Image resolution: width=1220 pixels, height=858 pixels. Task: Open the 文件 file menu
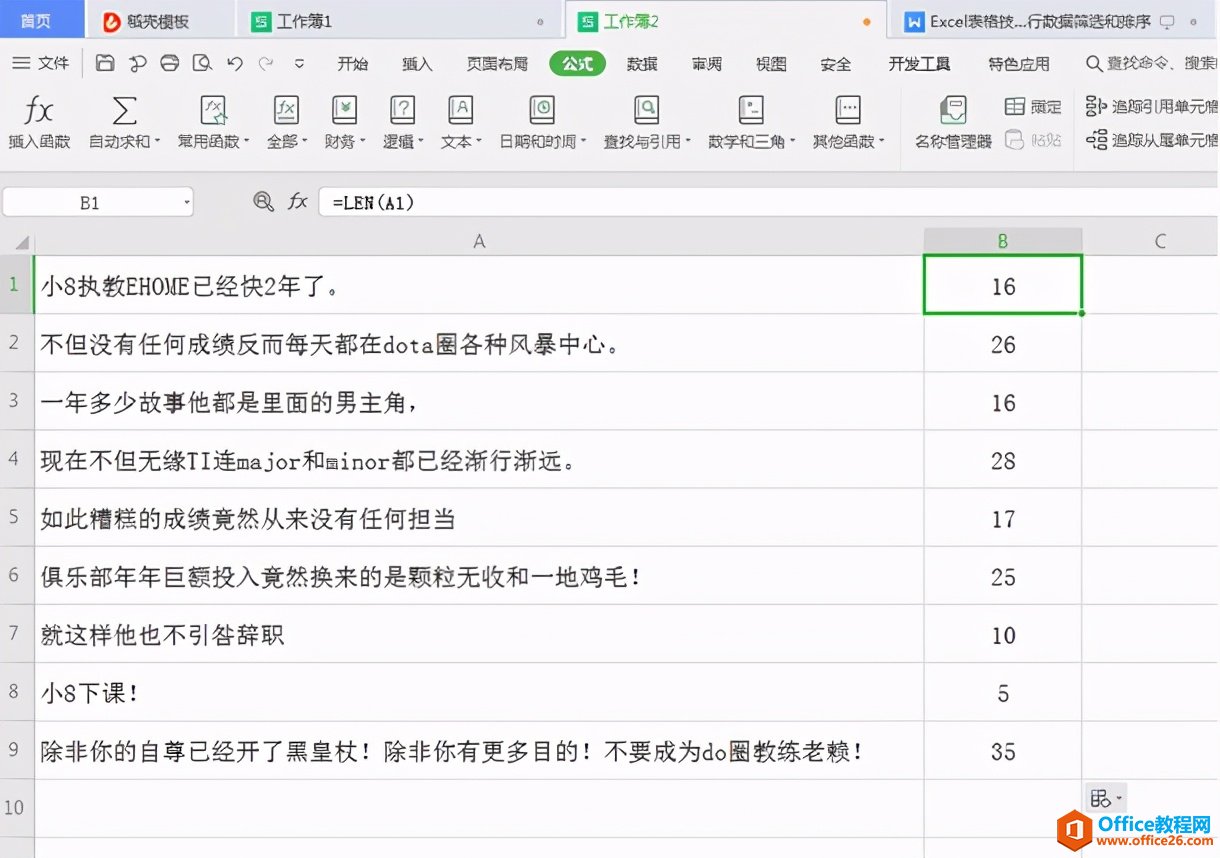pyautogui.click(x=41, y=63)
